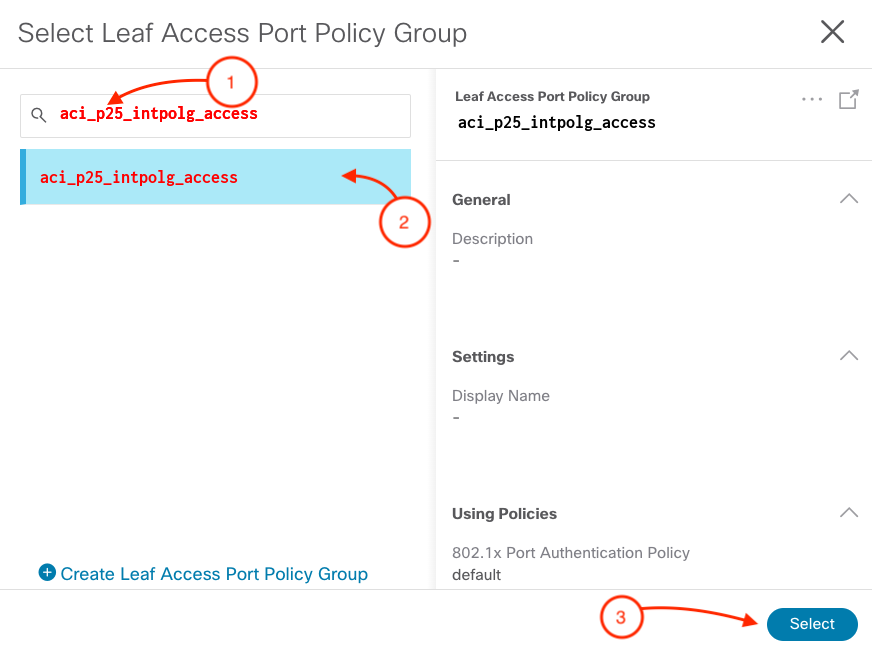This screenshot has width=872, height=654.
Task: Click the Using Policies heading
Action: coord(504,514)
